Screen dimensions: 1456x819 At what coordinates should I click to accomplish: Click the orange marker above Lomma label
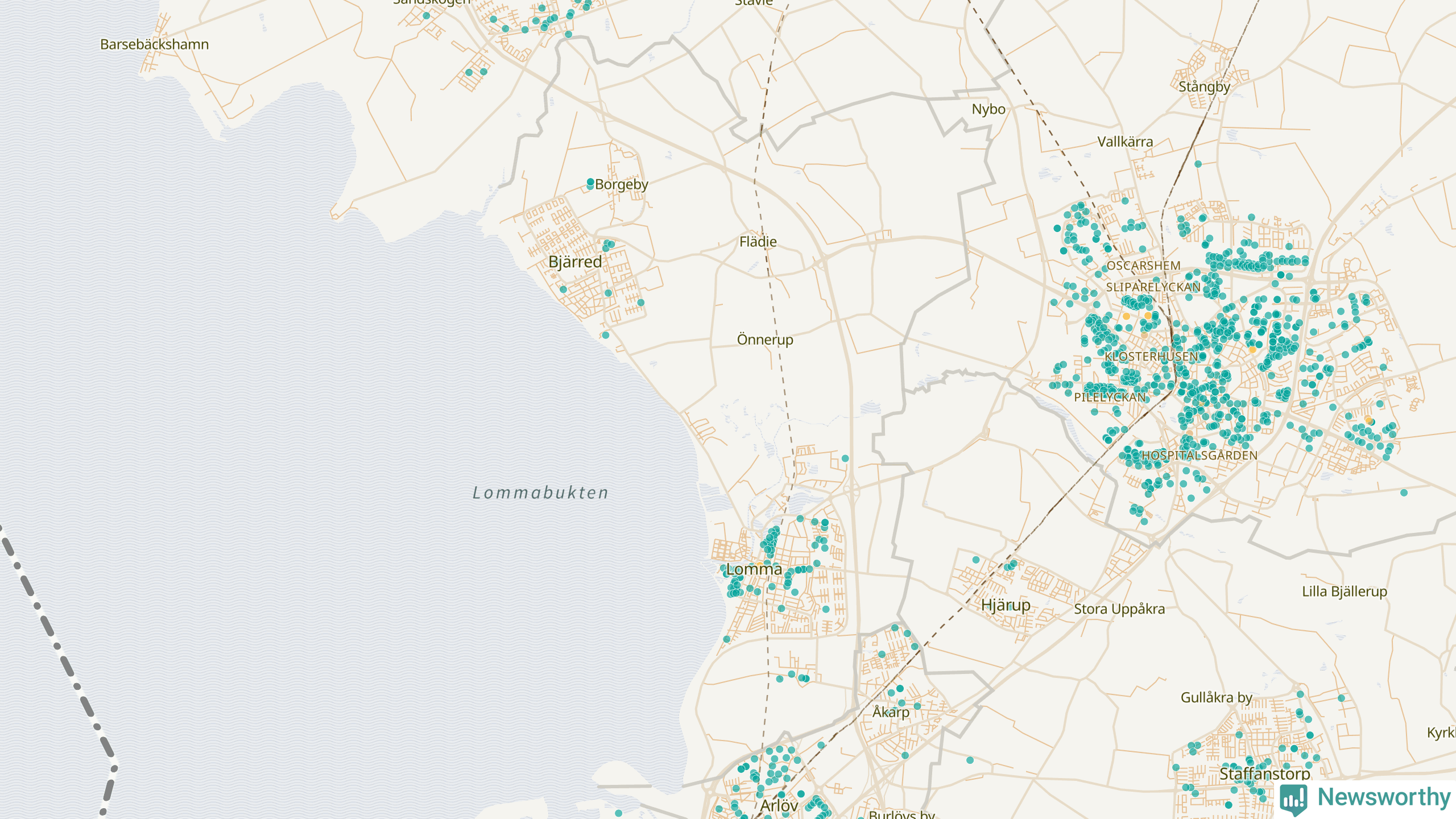tap(759, 563)
